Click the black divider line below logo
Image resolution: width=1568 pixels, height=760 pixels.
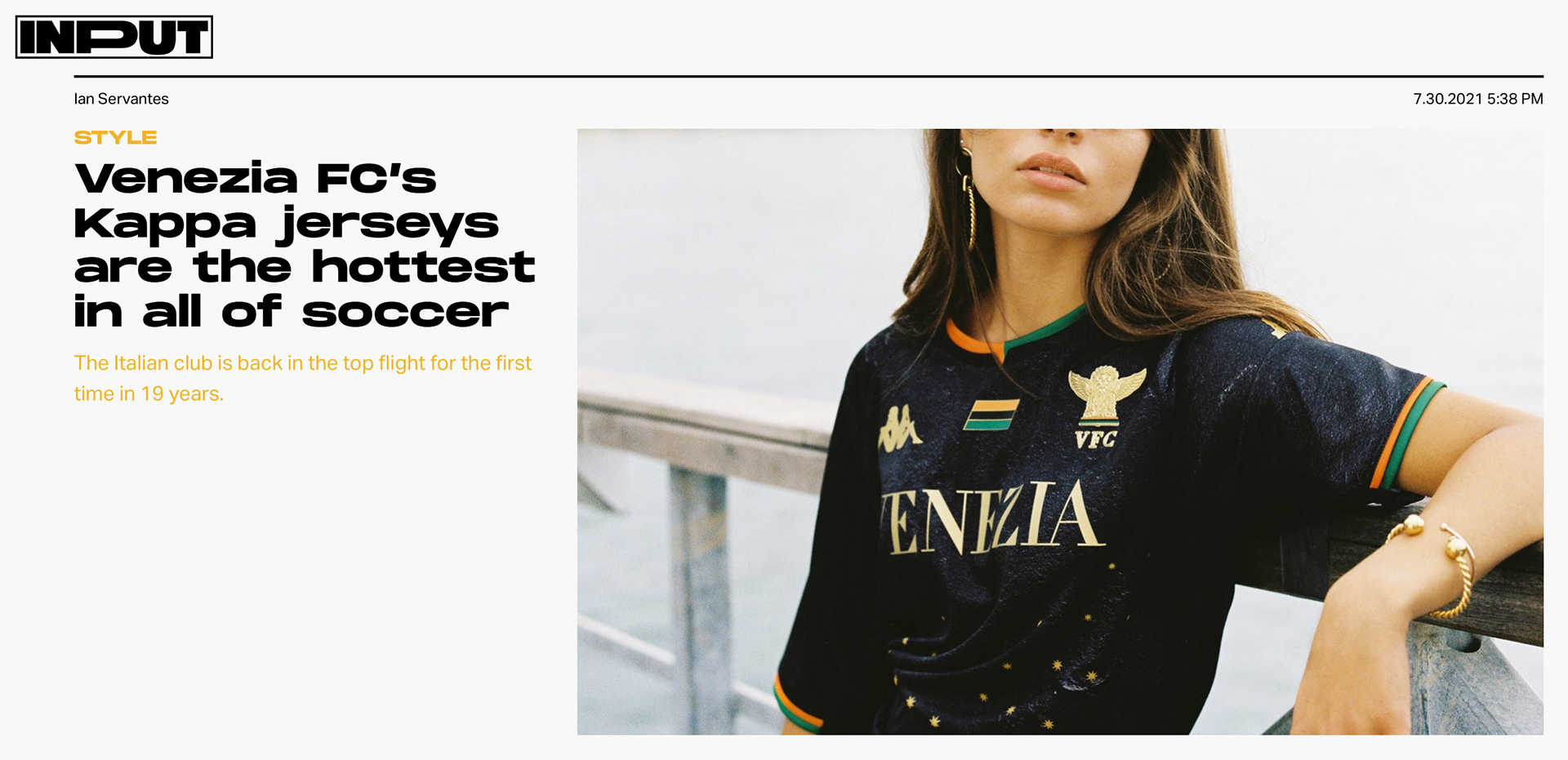pos(808,76)
